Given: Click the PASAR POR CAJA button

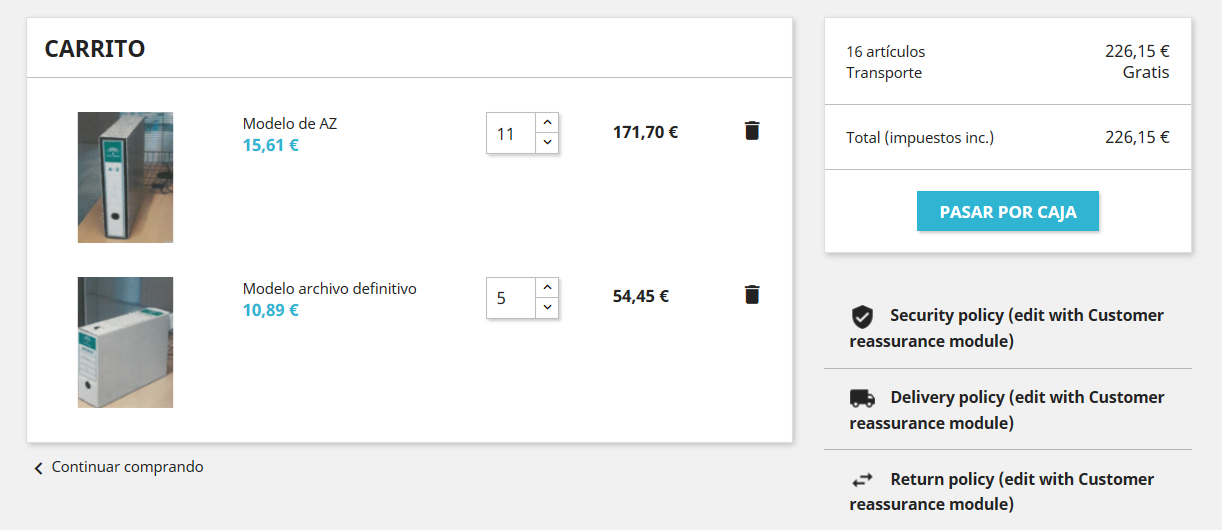Looking at the screenshot, I should [1007, 212].
